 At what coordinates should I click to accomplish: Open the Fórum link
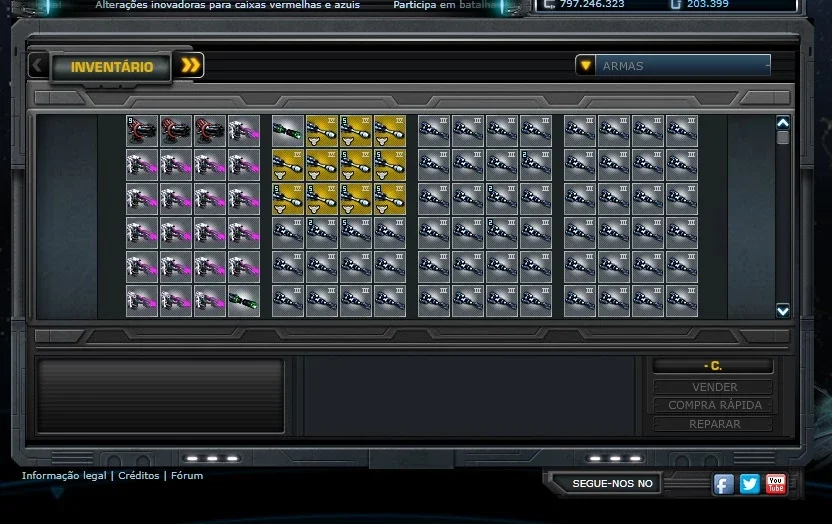pos(187,476)
